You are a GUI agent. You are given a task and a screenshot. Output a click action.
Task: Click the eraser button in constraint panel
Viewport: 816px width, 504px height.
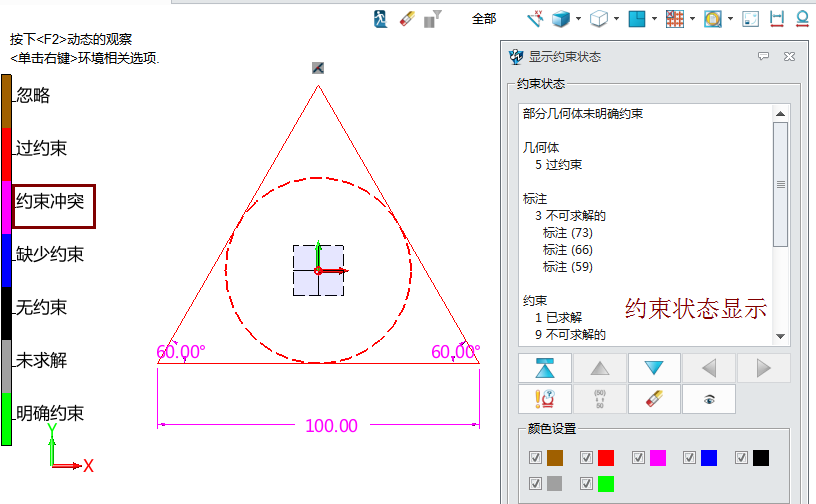pos(654,399)
